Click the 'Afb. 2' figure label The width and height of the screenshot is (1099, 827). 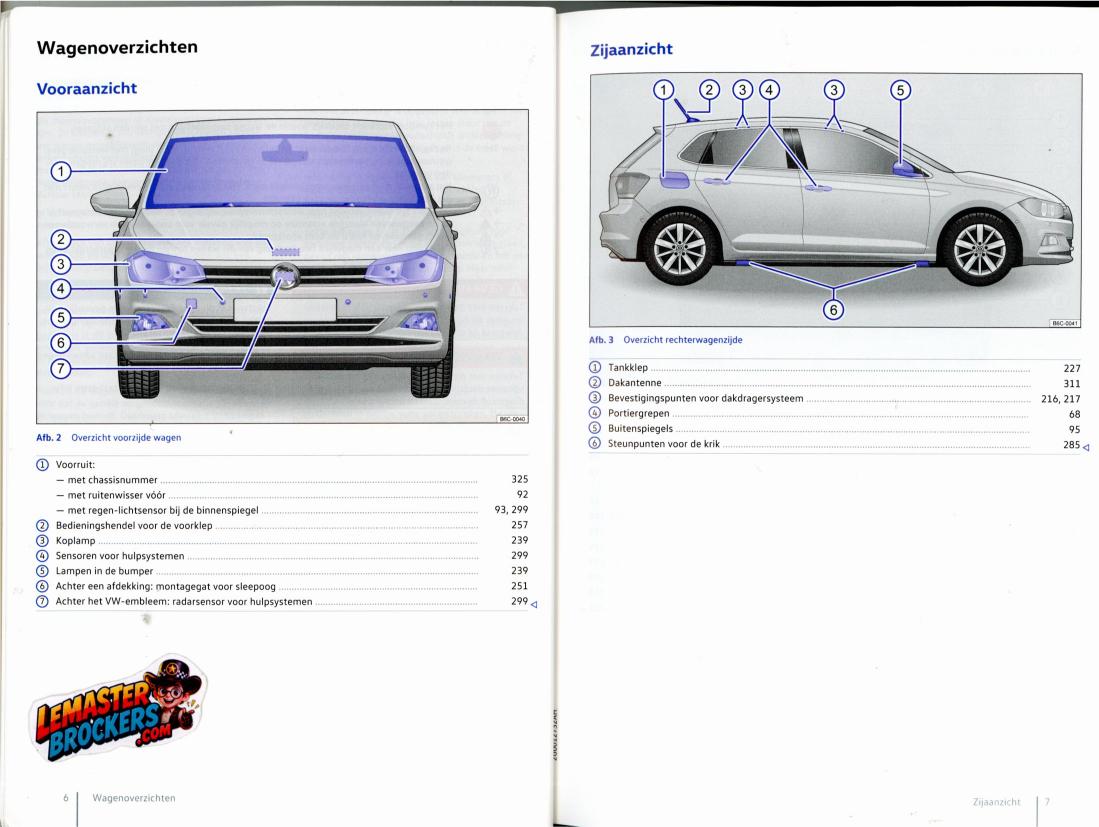pos(48,437)
